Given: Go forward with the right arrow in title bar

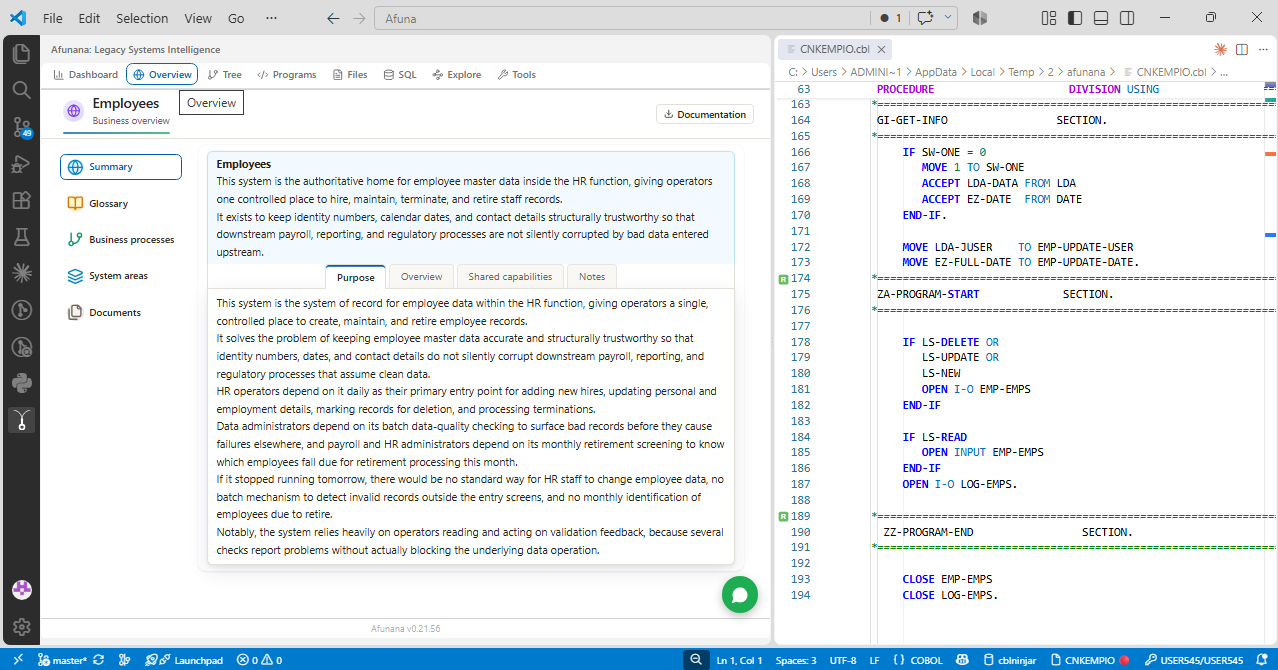Looking at the screenshot, I should (359, 18).
